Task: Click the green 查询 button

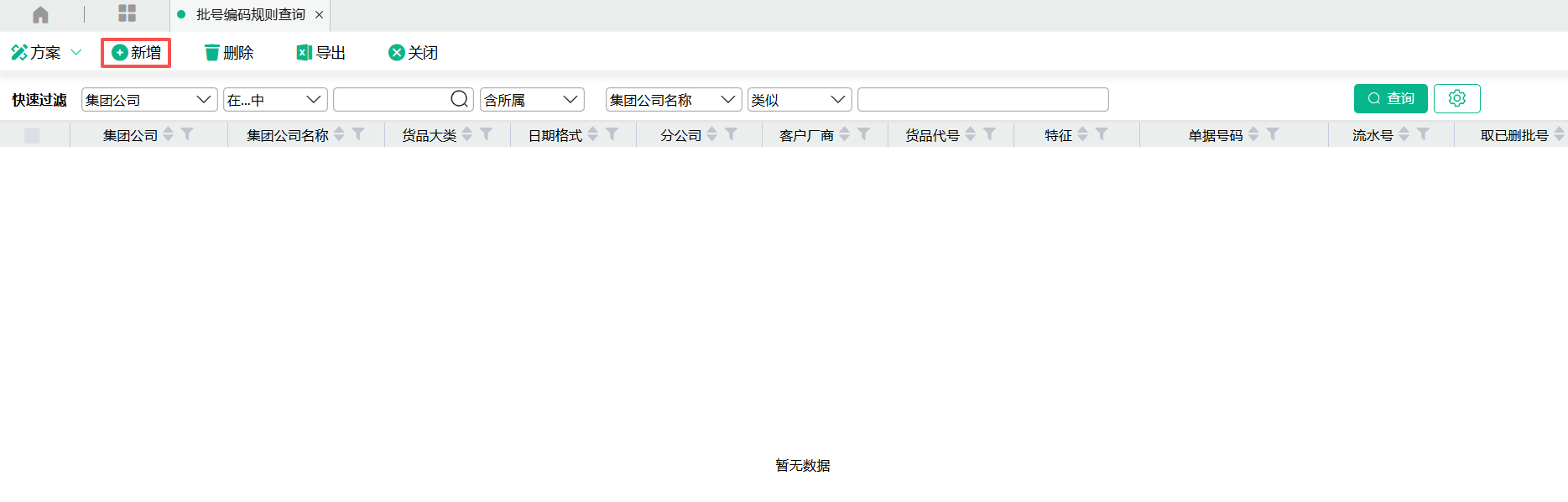Action: pos(1390,98)
